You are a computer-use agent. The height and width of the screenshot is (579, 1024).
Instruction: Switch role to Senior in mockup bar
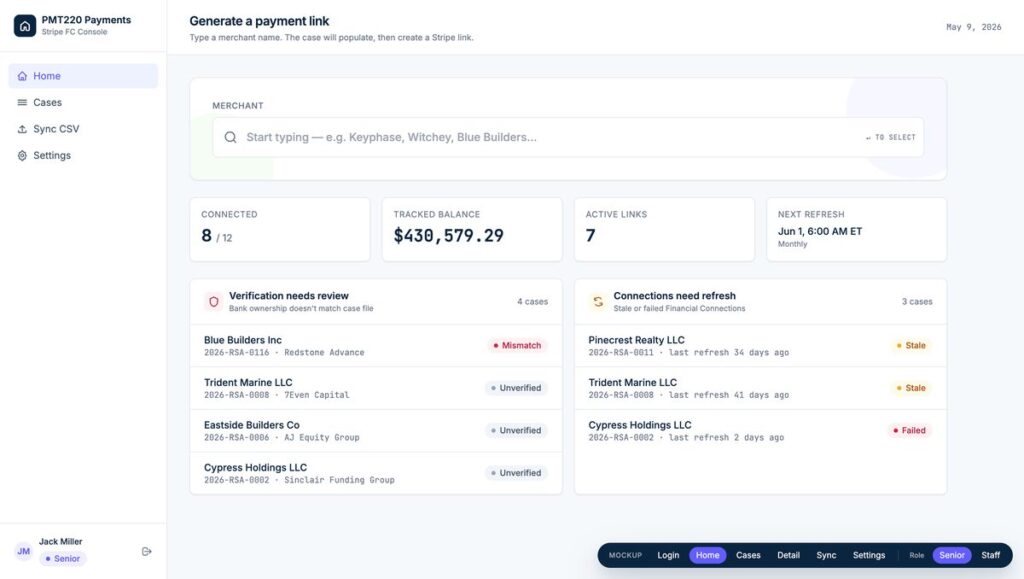[952, 555]
